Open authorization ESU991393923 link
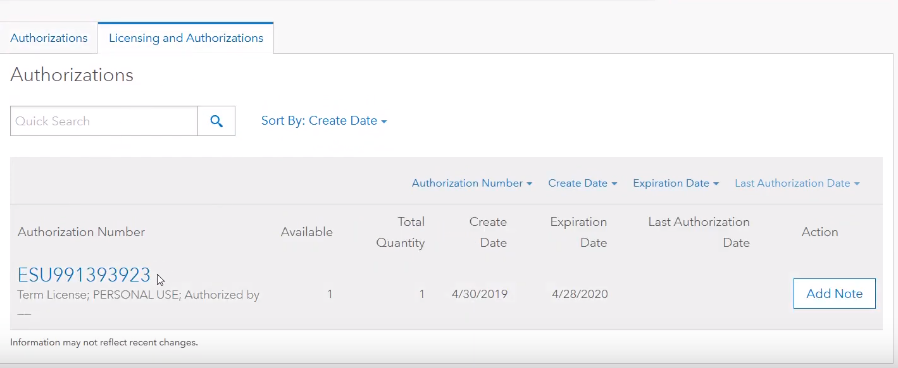898x368 pixels. (x=84, y=275)
